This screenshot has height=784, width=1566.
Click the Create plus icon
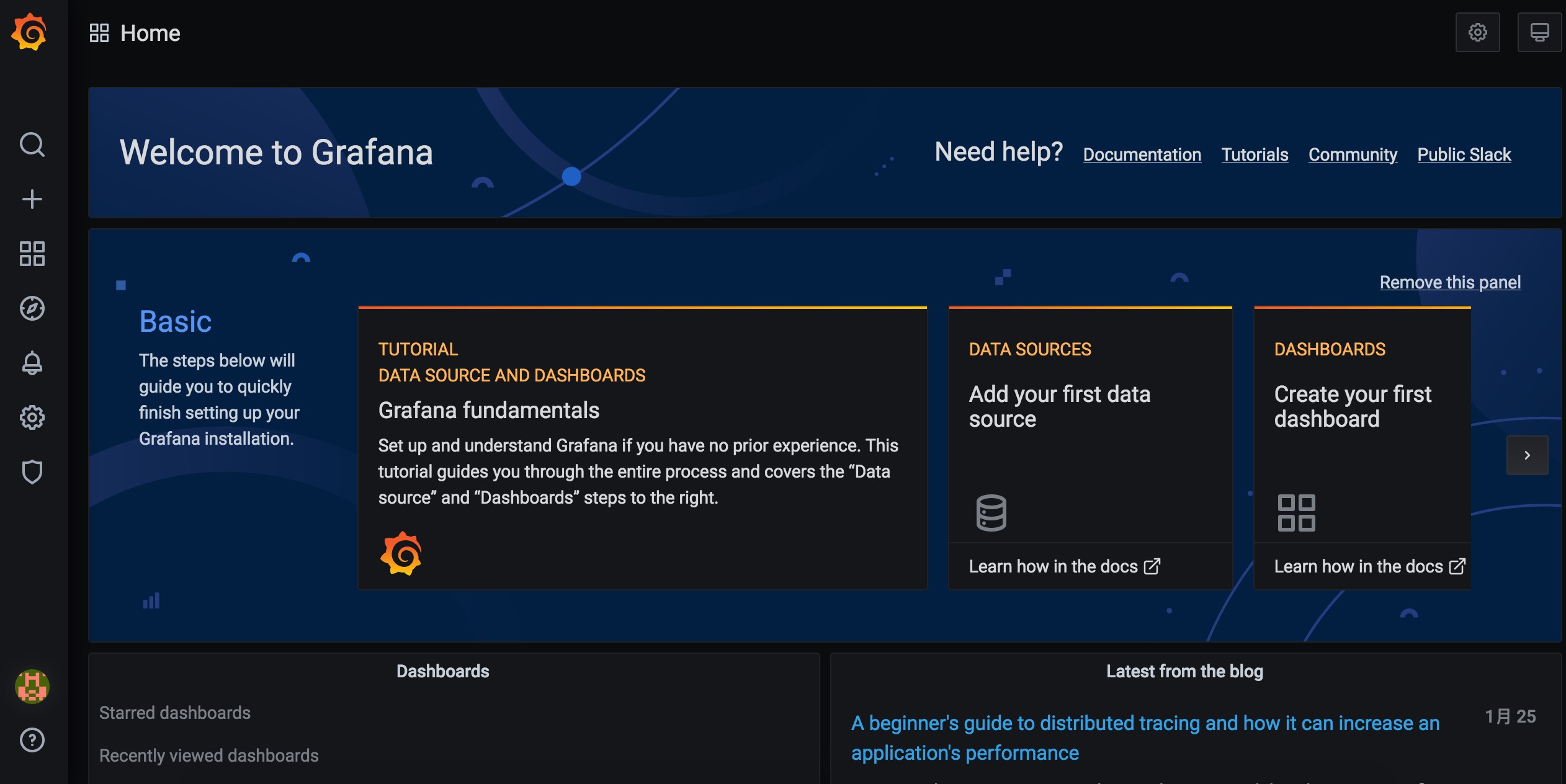tap(32, 199)
